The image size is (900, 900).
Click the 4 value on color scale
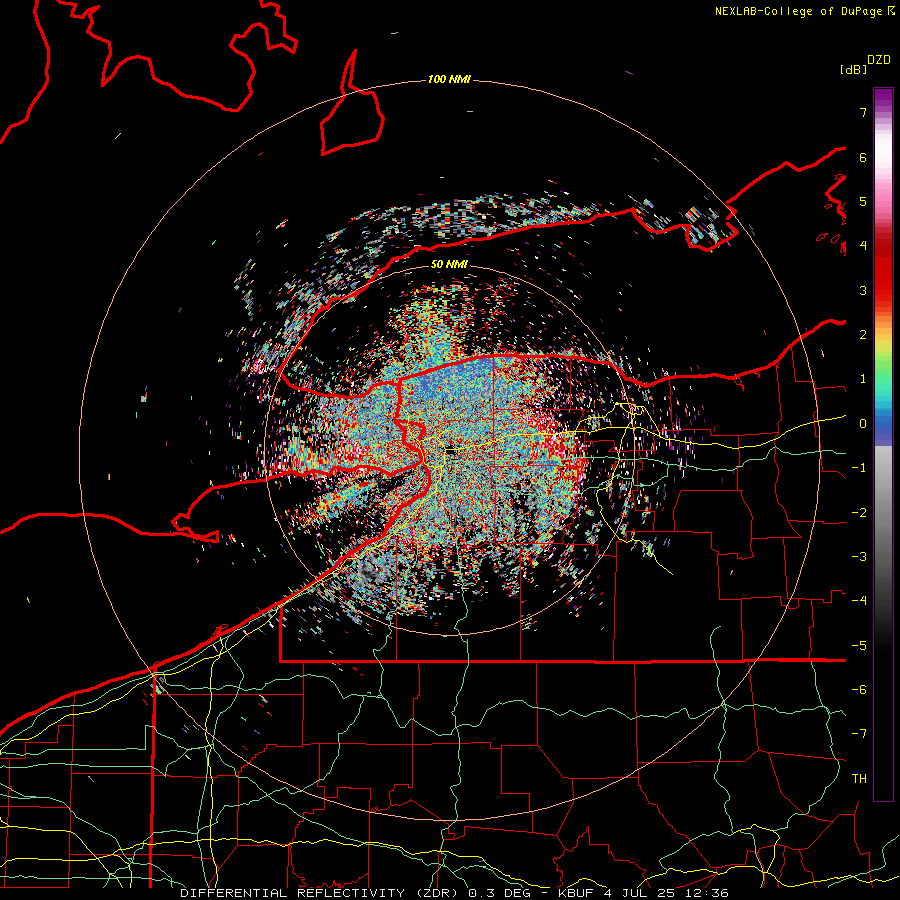coord(863,246)
